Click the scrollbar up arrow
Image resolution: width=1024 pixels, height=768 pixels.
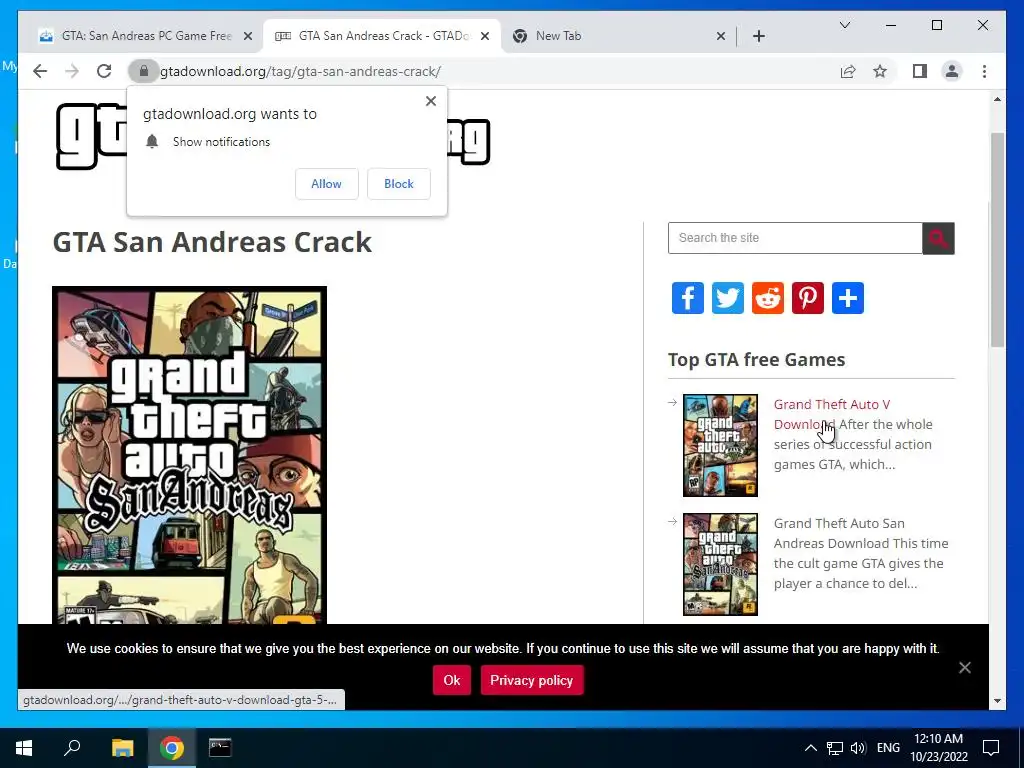click(997, 99)
